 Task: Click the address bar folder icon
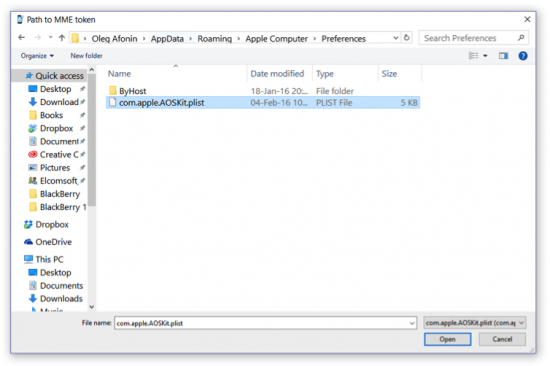75,38
